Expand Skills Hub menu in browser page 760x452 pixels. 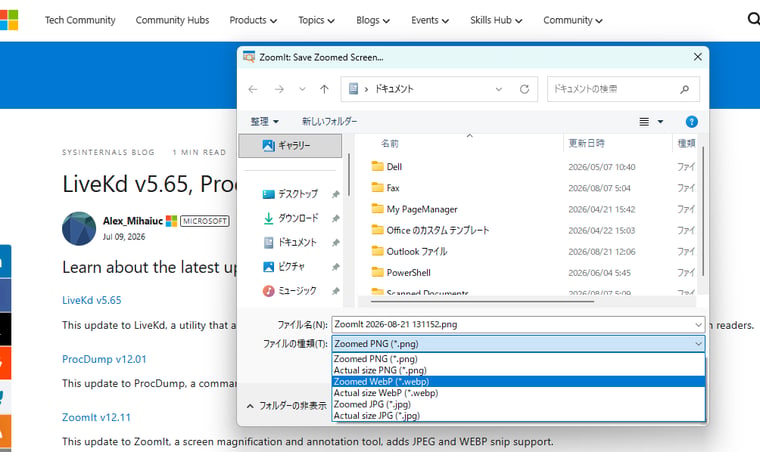[x=496, y=20]
